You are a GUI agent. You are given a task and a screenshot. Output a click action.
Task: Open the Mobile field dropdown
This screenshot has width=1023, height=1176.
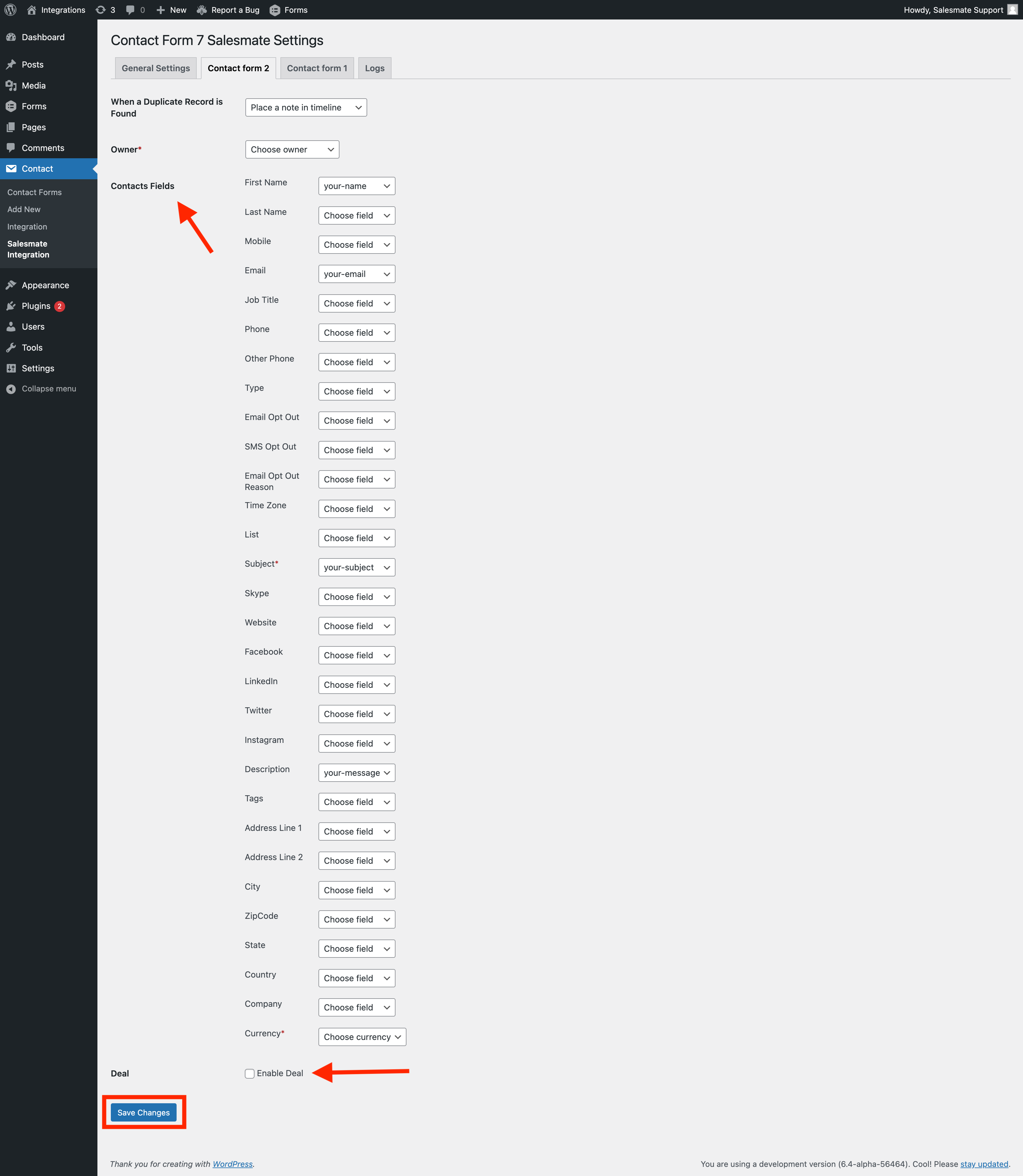(x=357, y=245)
